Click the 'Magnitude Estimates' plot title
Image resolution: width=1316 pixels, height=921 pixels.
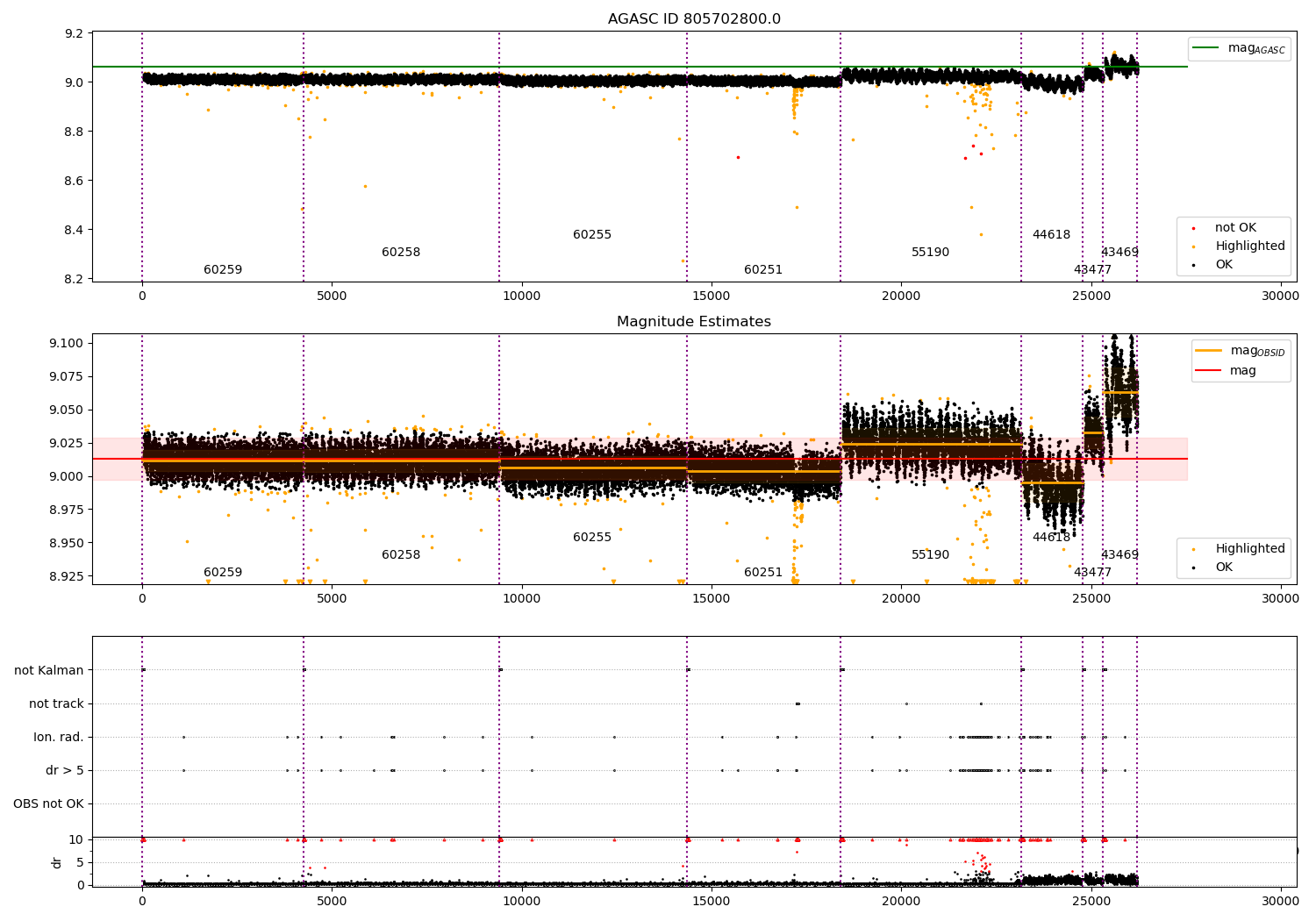pyautogui.click(x=694, y=322)
